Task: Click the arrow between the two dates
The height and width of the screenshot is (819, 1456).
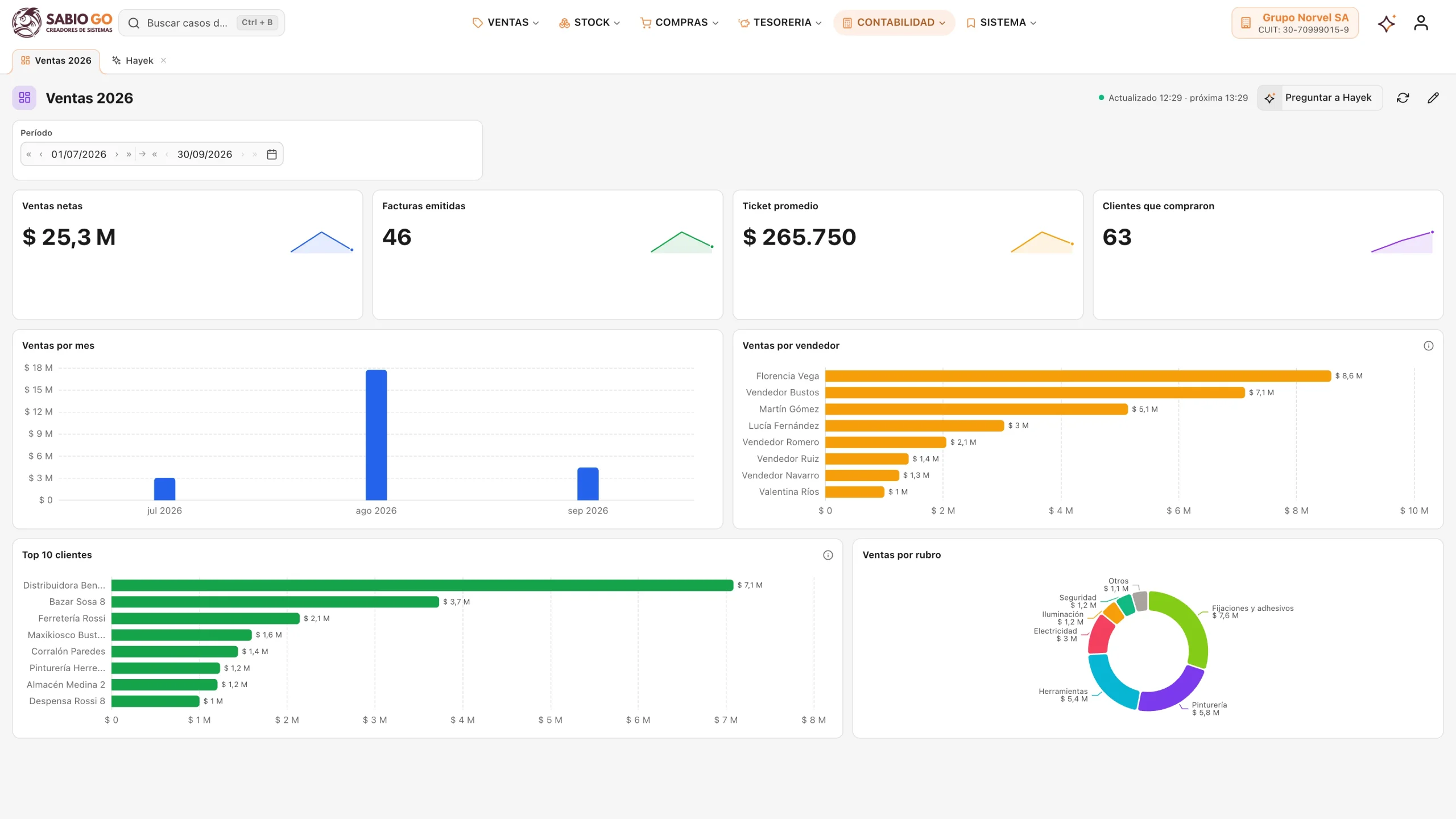Action: tap(142, 154)
